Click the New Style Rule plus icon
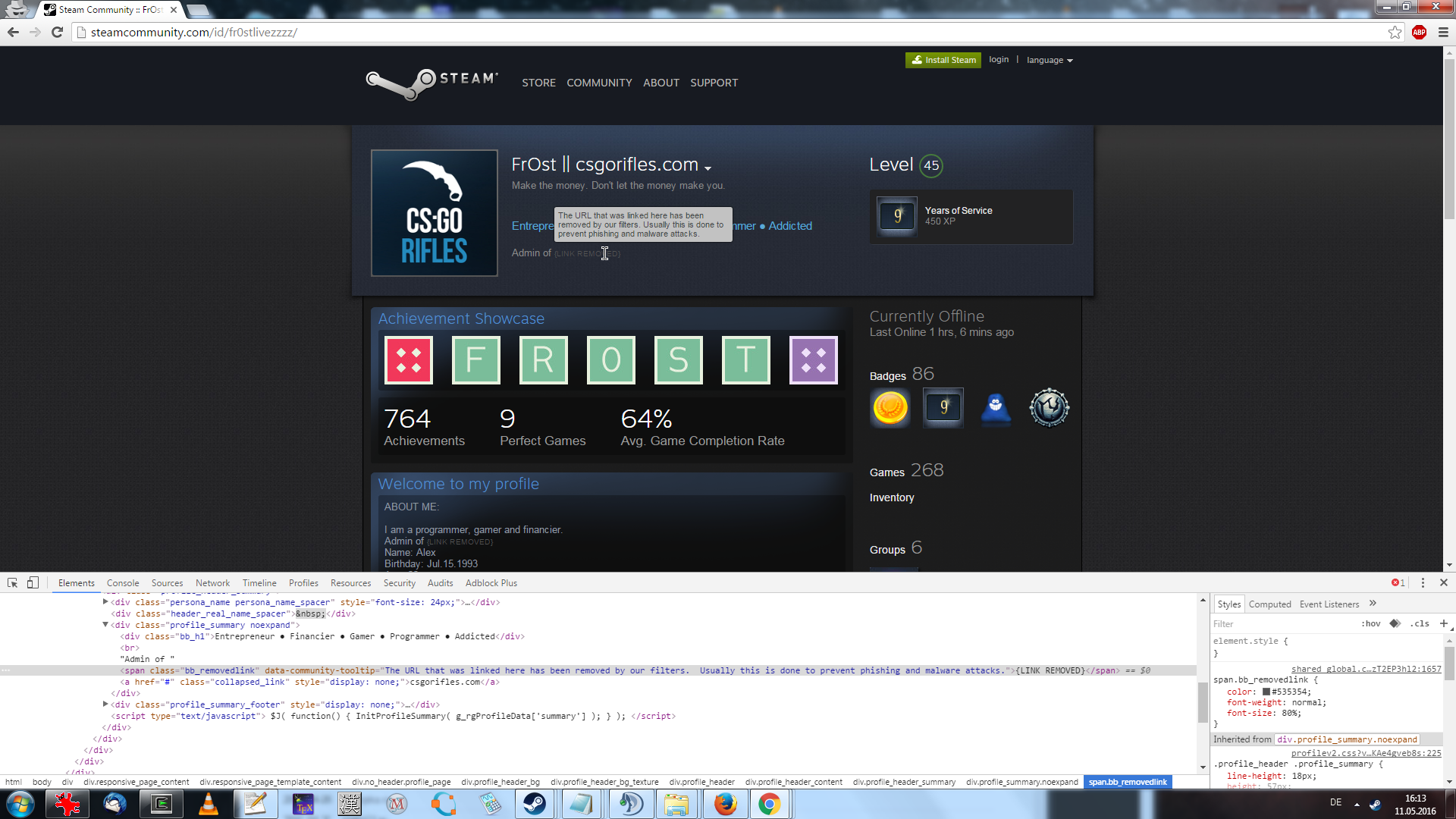 click(x=1443, y=623)
